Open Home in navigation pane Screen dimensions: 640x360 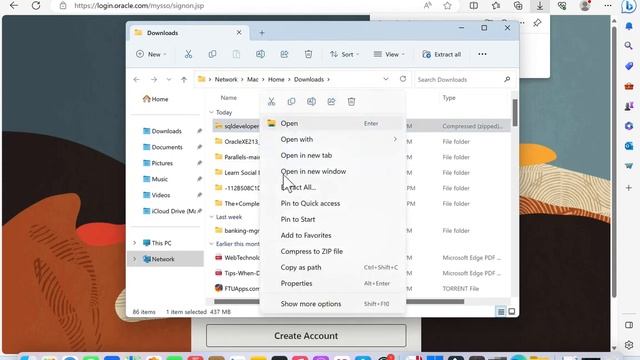point(156,99)
